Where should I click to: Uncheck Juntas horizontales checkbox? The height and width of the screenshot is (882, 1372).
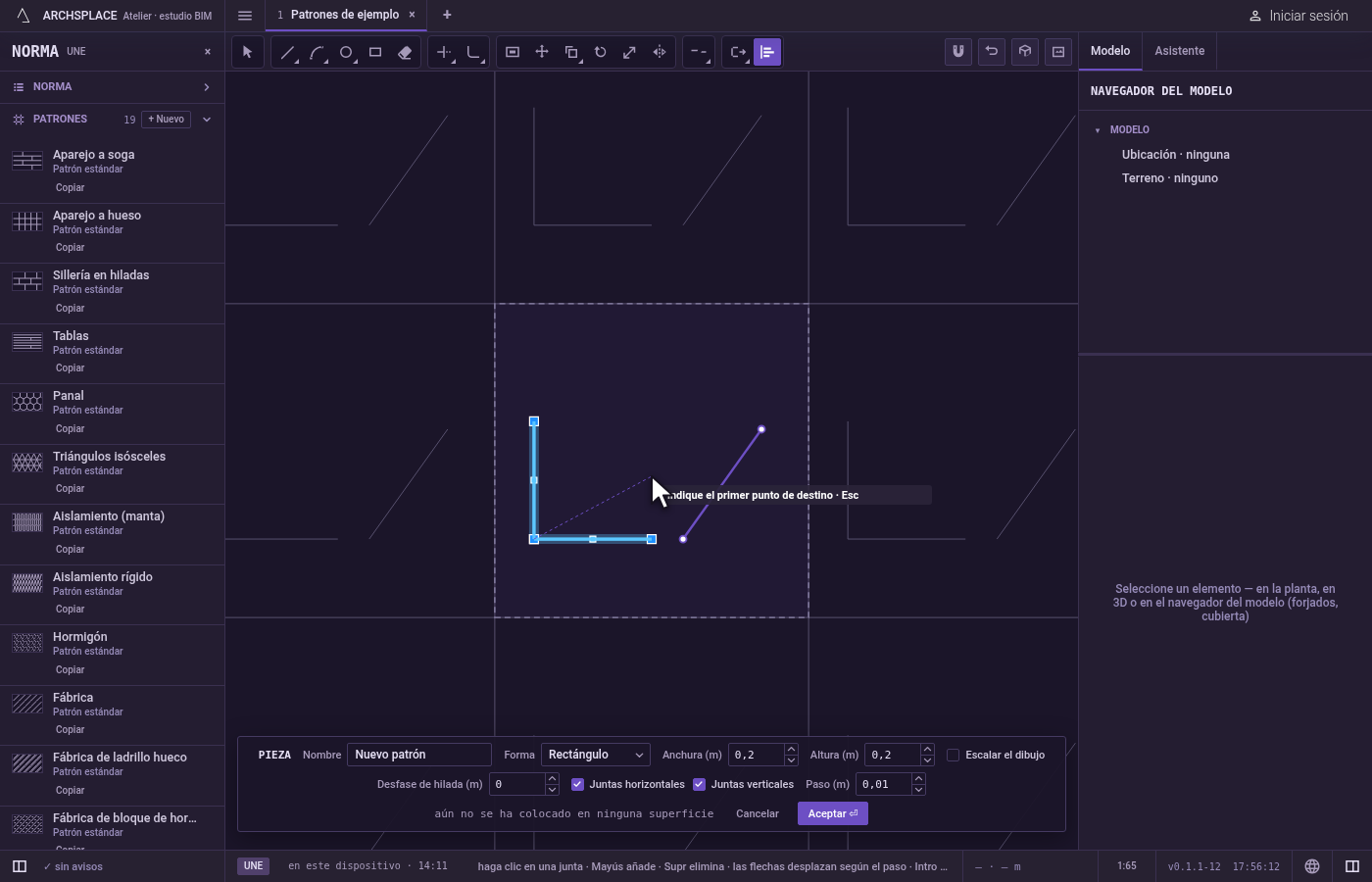point(577,784)
